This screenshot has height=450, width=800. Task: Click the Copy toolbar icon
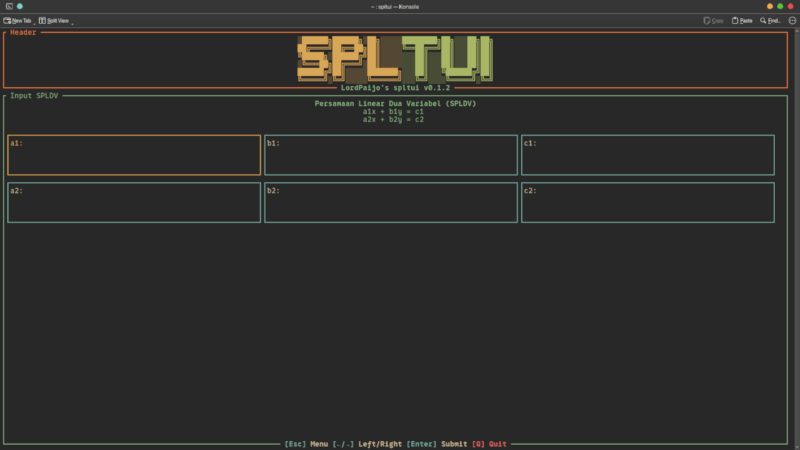click(x=713, y=20)
